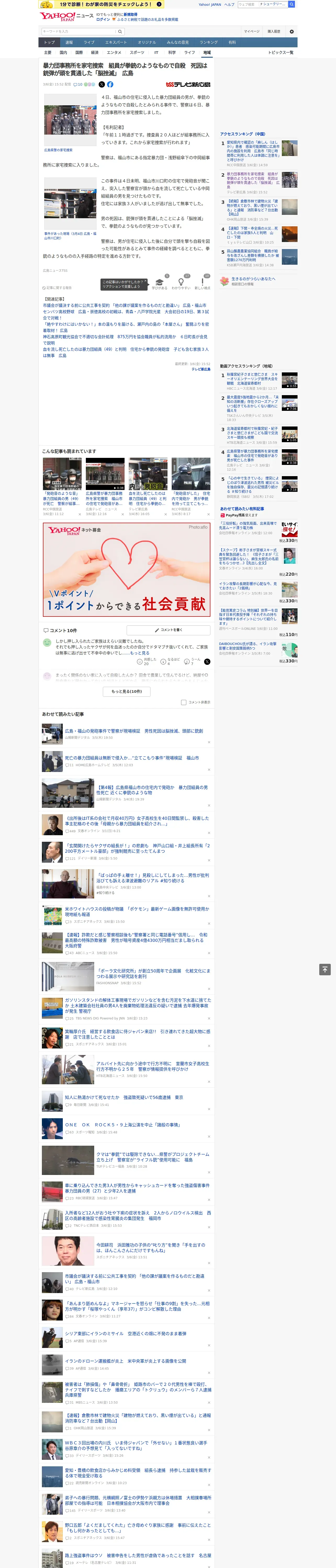Open the ヘルプ header link
This screenshot has height=1568, width=336.
(x=229, y=4)
